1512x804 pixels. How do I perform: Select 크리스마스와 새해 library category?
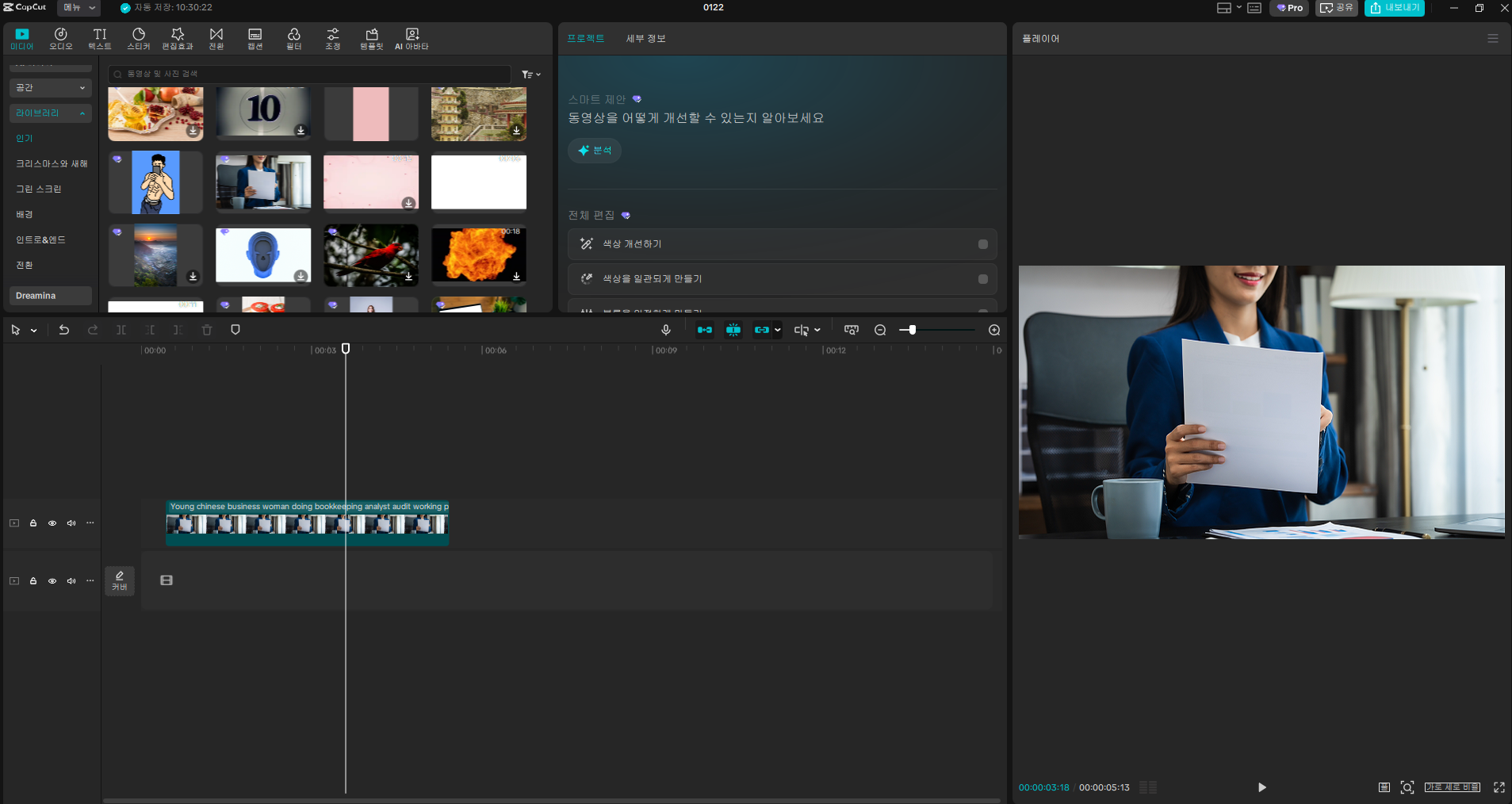click(x=52, y=163)
